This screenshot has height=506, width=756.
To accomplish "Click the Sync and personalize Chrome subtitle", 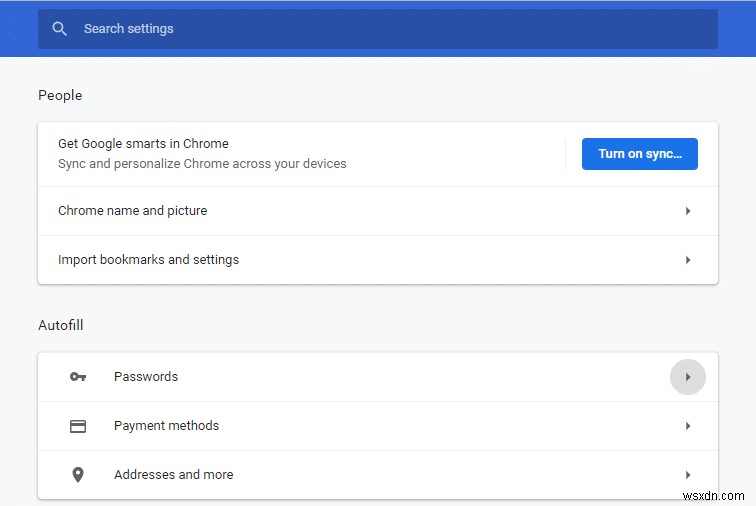I will click(x=202, y=164).
